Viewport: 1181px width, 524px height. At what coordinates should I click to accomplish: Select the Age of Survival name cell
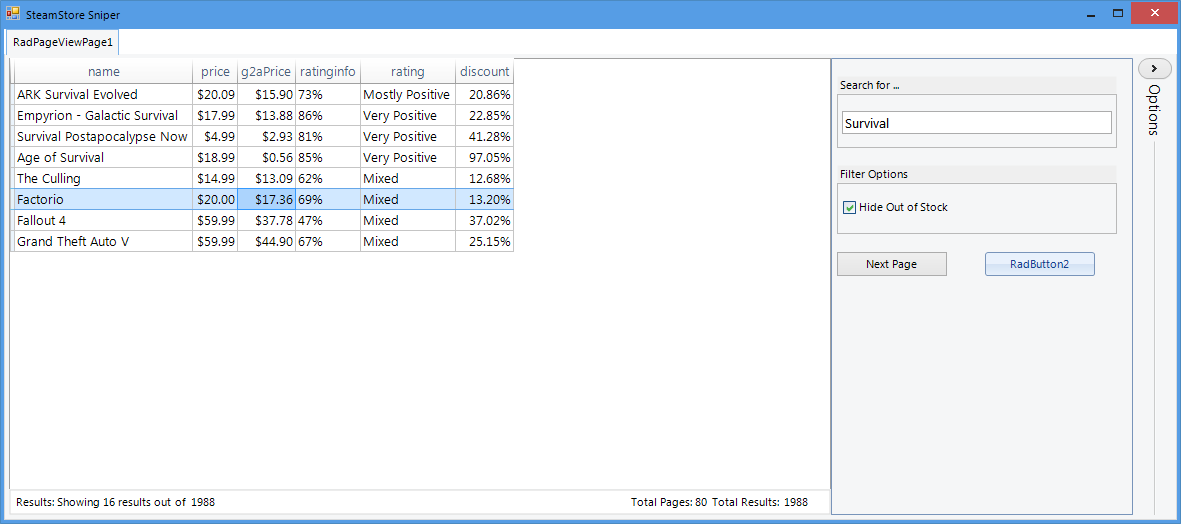[104, 157]
